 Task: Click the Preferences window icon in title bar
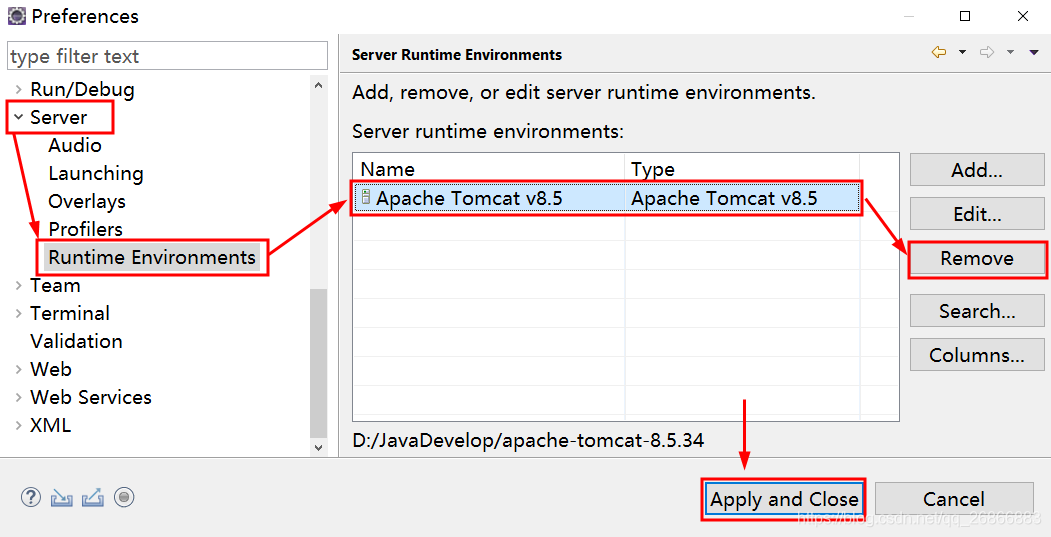click(x=16, y=15)
